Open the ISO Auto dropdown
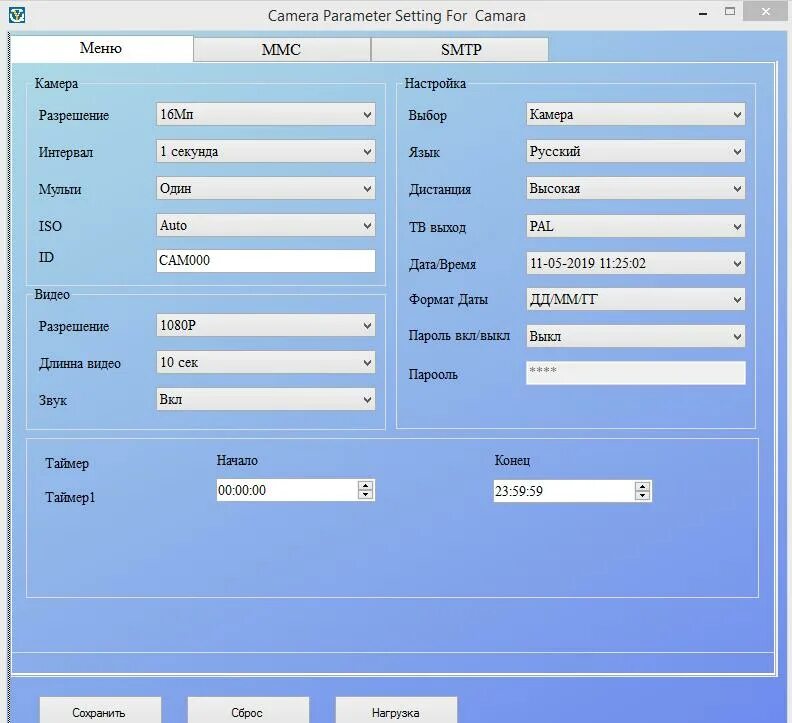Image resolution: width=792 pixels, height=723 pixels. [x=266, y=225]
